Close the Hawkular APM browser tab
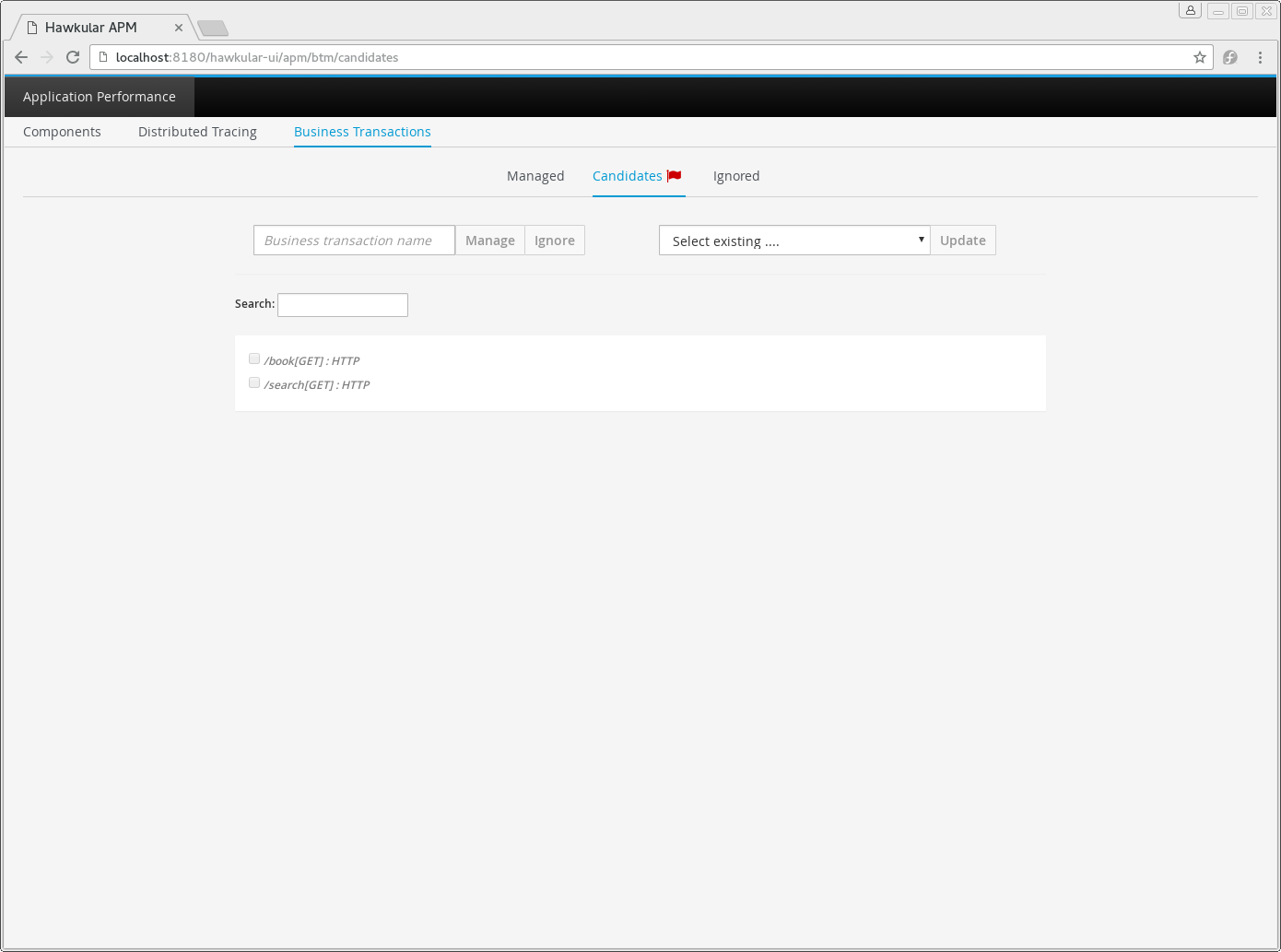The height and width of the screenshot is (952, 1281). (179, 28)
